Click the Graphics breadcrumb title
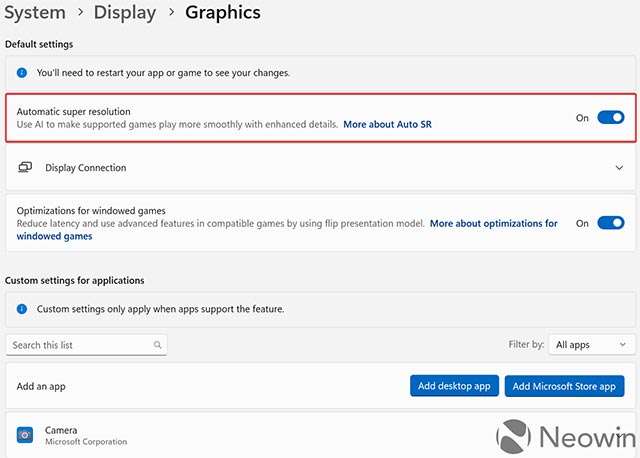The image size is (640, 458). (x=223, y=13)
